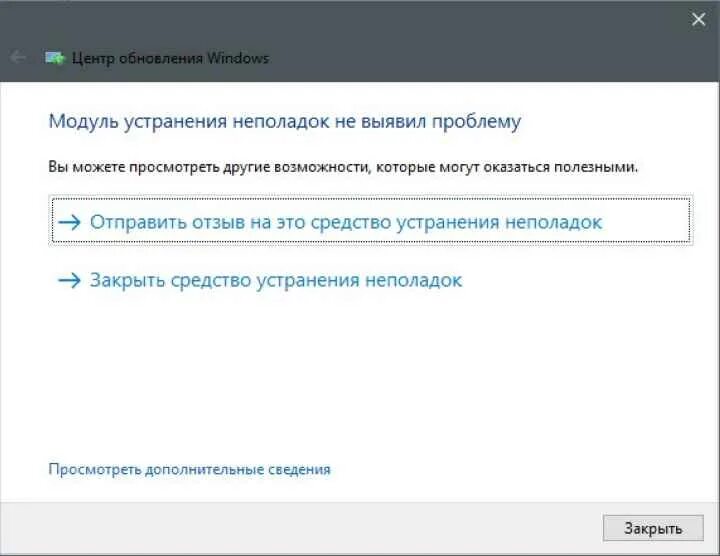
Task: Open 'Просмотреть дополнительные сведения' link
Action: click(x=189, y=470)
